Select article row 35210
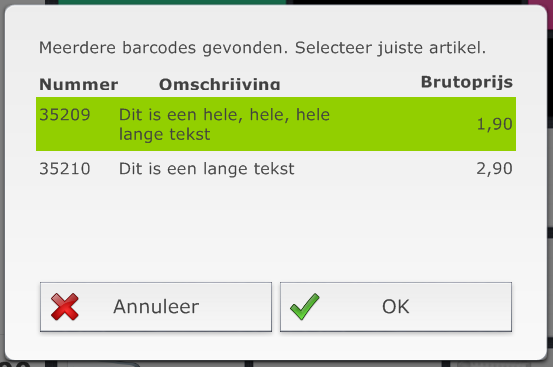Image resolution: width=553 pixels, height=367 pixels. click(276, 169)
